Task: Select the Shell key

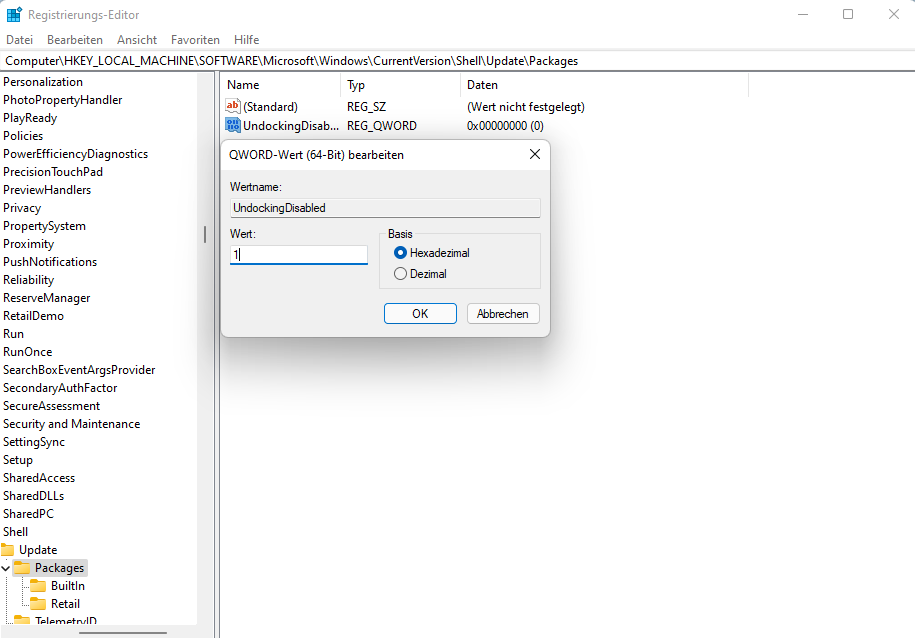Action: click(x=15, y=532)
